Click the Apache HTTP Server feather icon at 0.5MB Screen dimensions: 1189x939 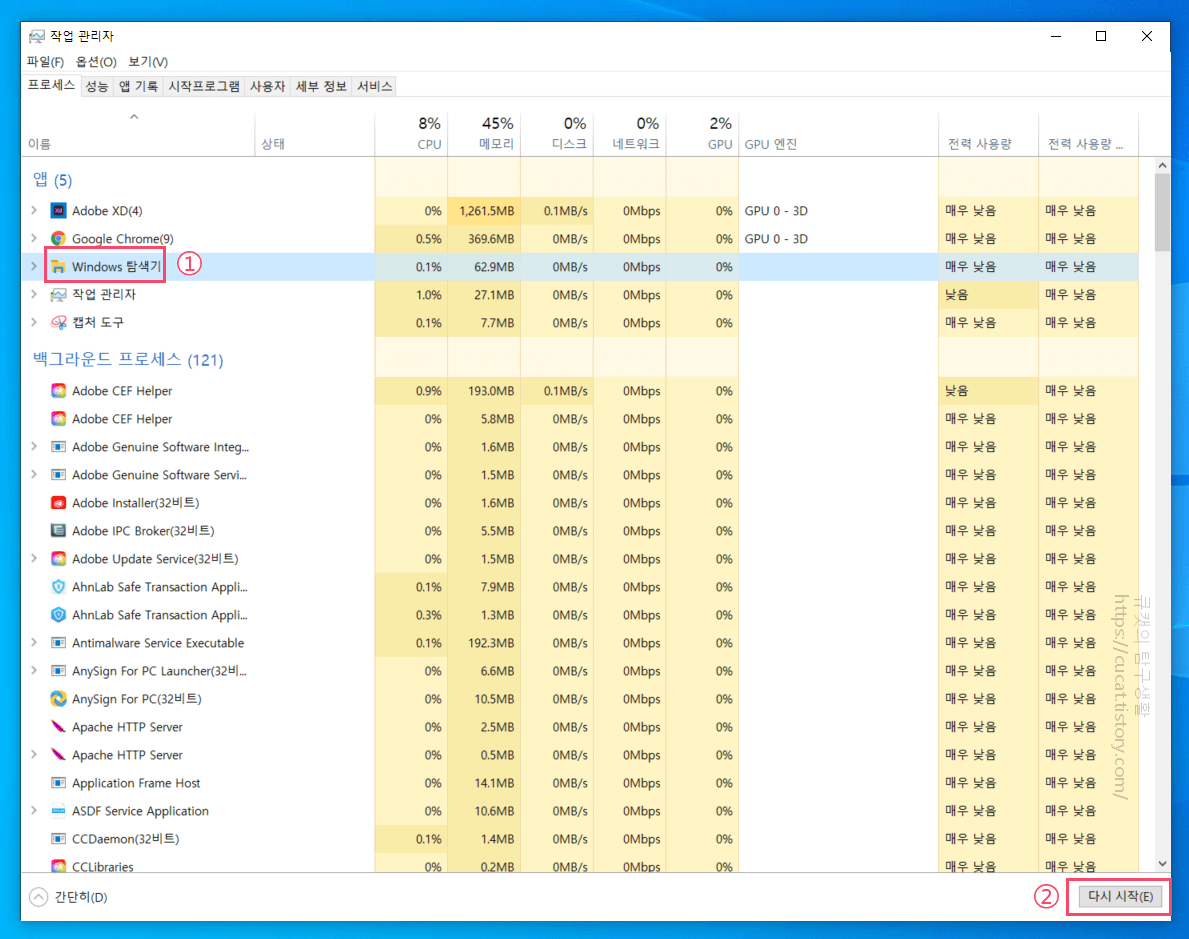[x=58, y=755]
